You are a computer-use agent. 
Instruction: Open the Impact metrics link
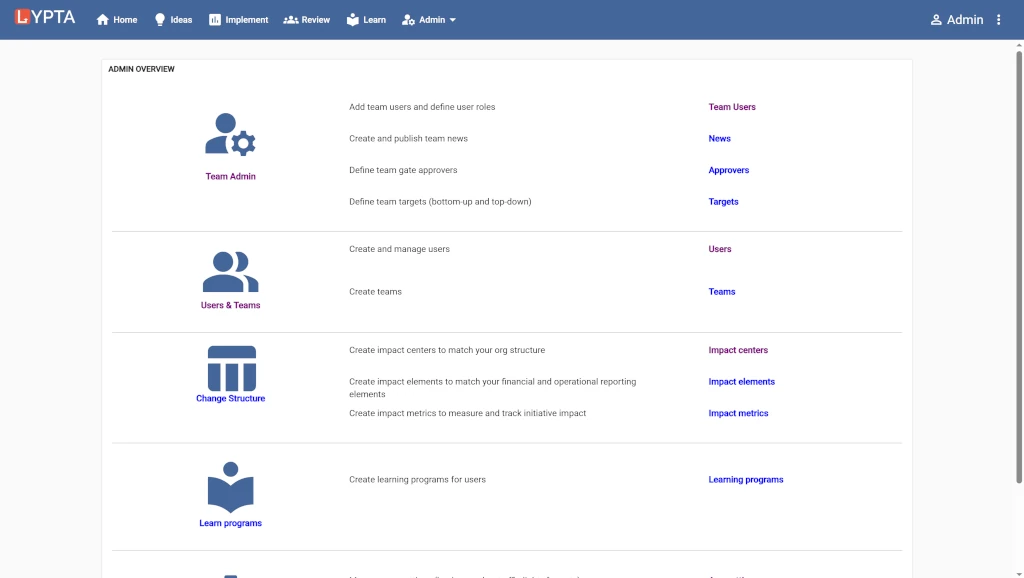click(738, 413)
